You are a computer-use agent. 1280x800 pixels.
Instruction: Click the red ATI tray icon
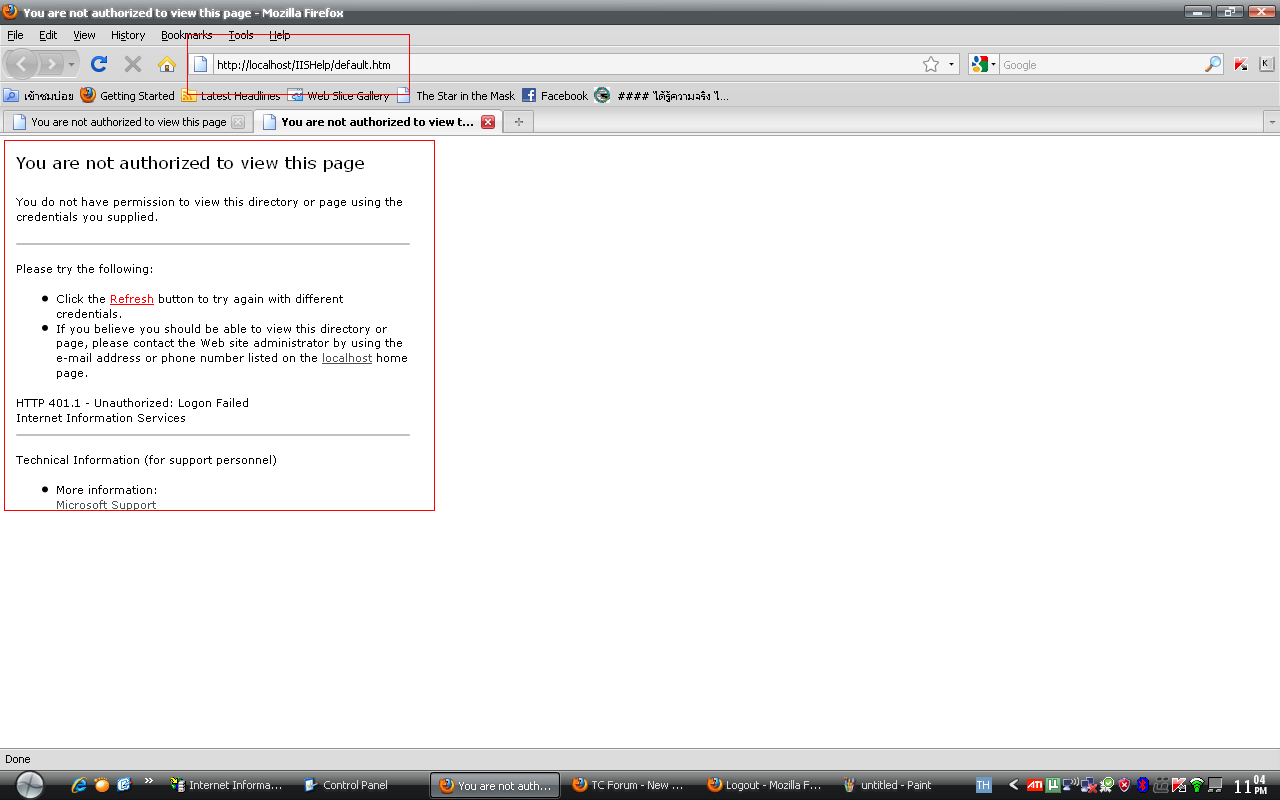pyautogui.click(x=1035, y=785)
